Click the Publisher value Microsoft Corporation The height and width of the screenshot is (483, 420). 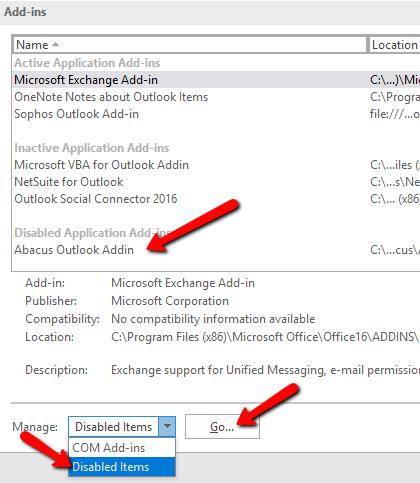pyautogui.click(x=170, y=301)
